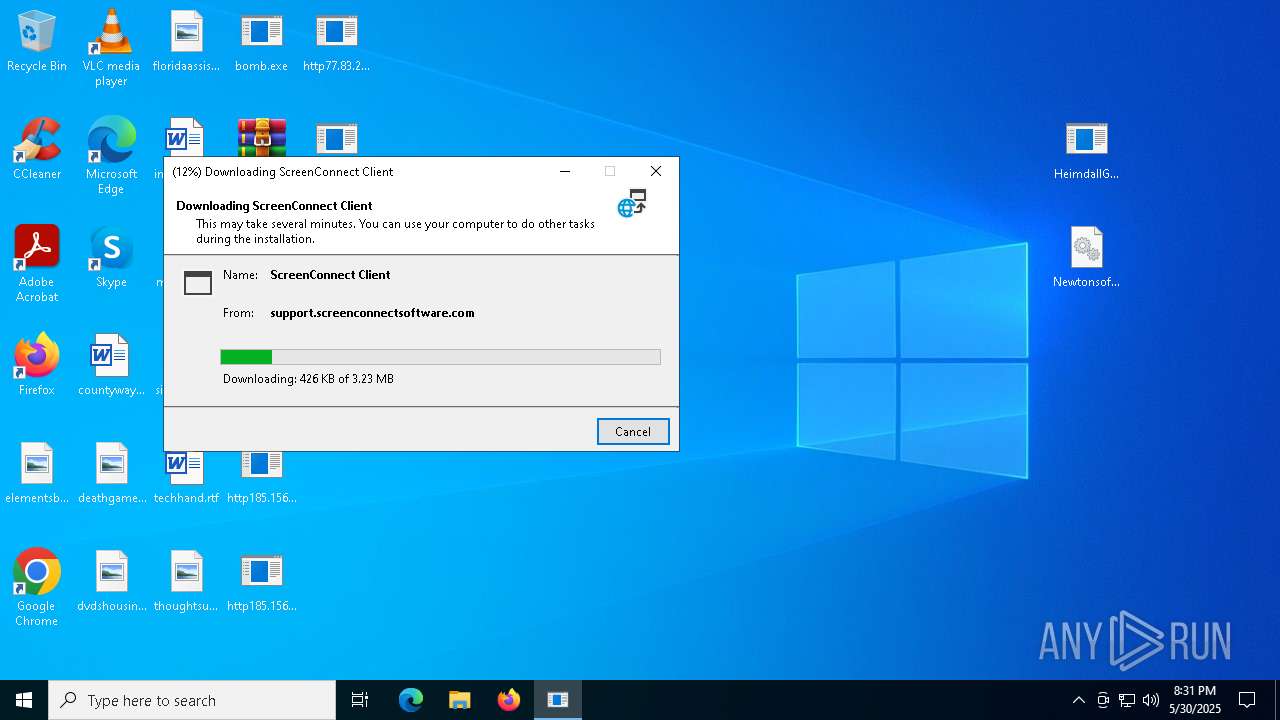Viewport: 1280px width, 720px height.
Task: Select the floridaassis... image file
Action: tap(186, 42)
